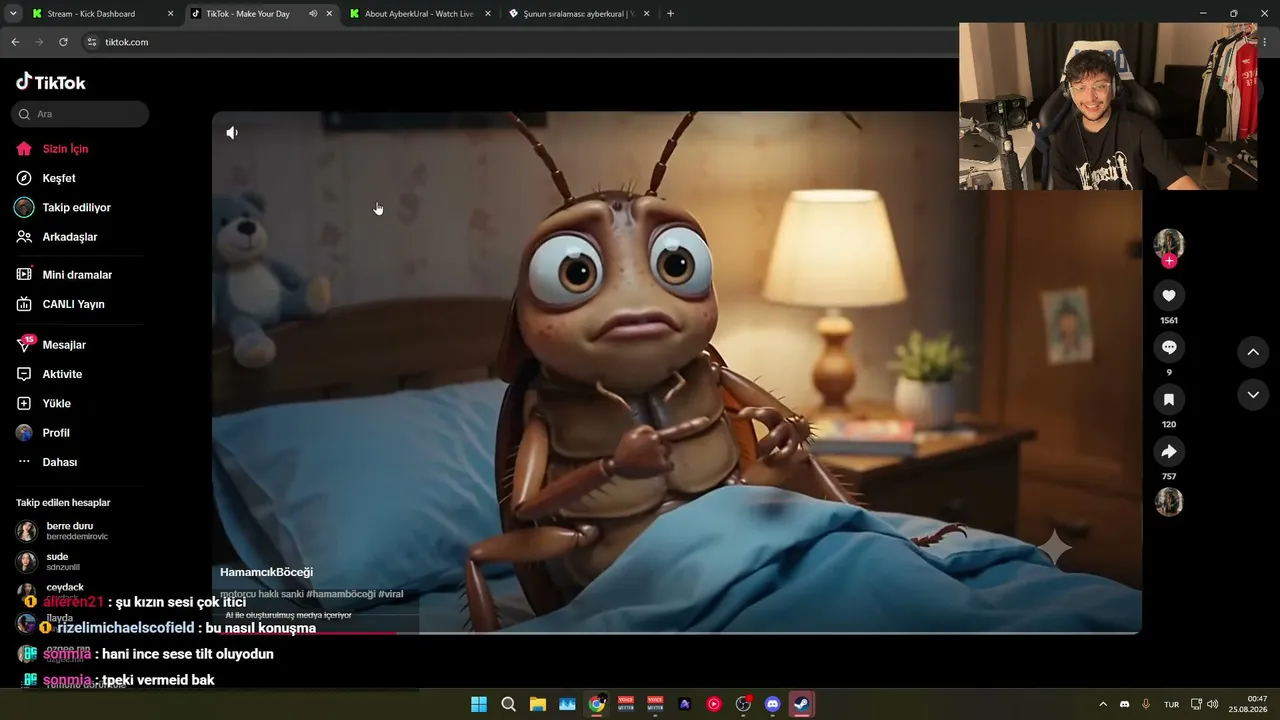Reload the page in Chrome

[x=63, y=42]
